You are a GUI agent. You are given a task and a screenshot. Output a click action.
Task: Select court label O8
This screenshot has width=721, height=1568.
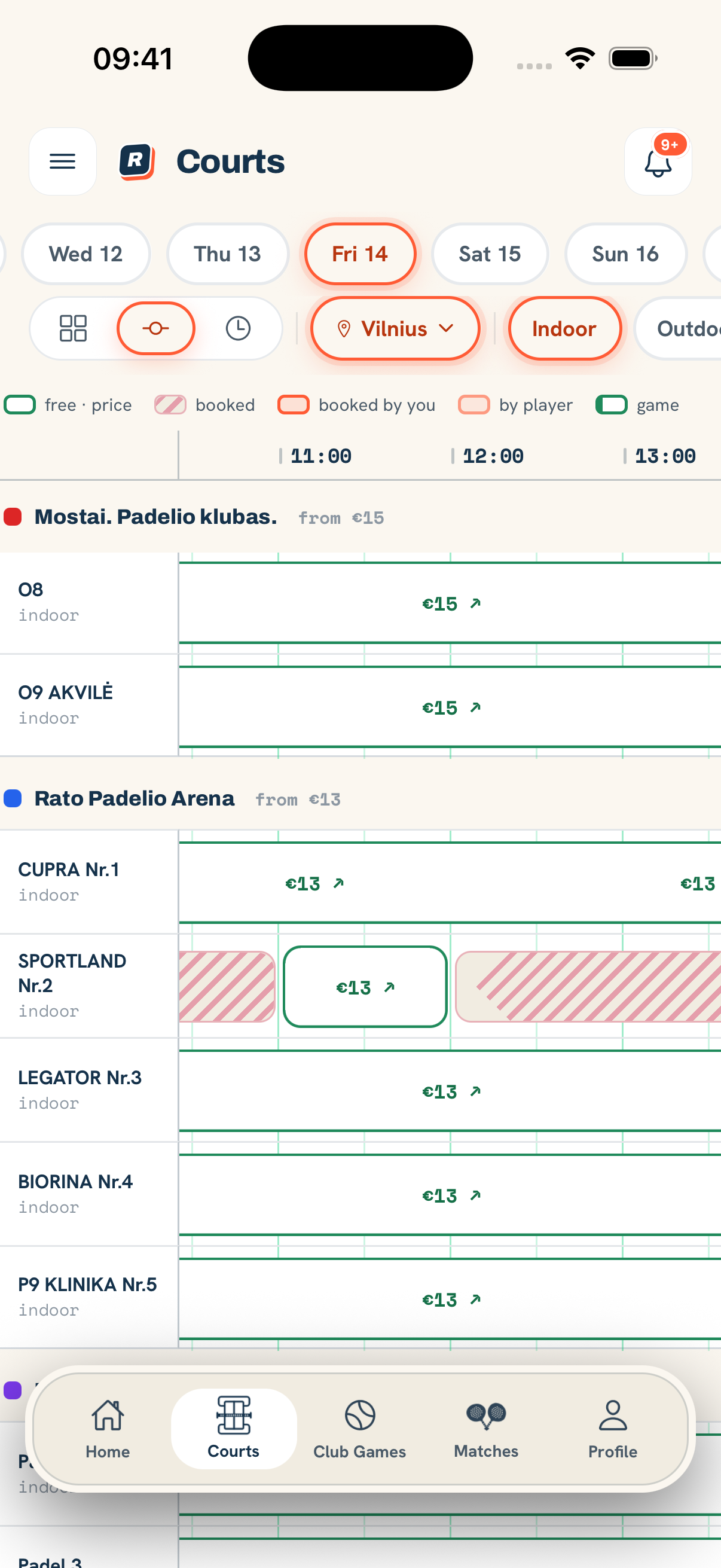click(x=30, y=590)
